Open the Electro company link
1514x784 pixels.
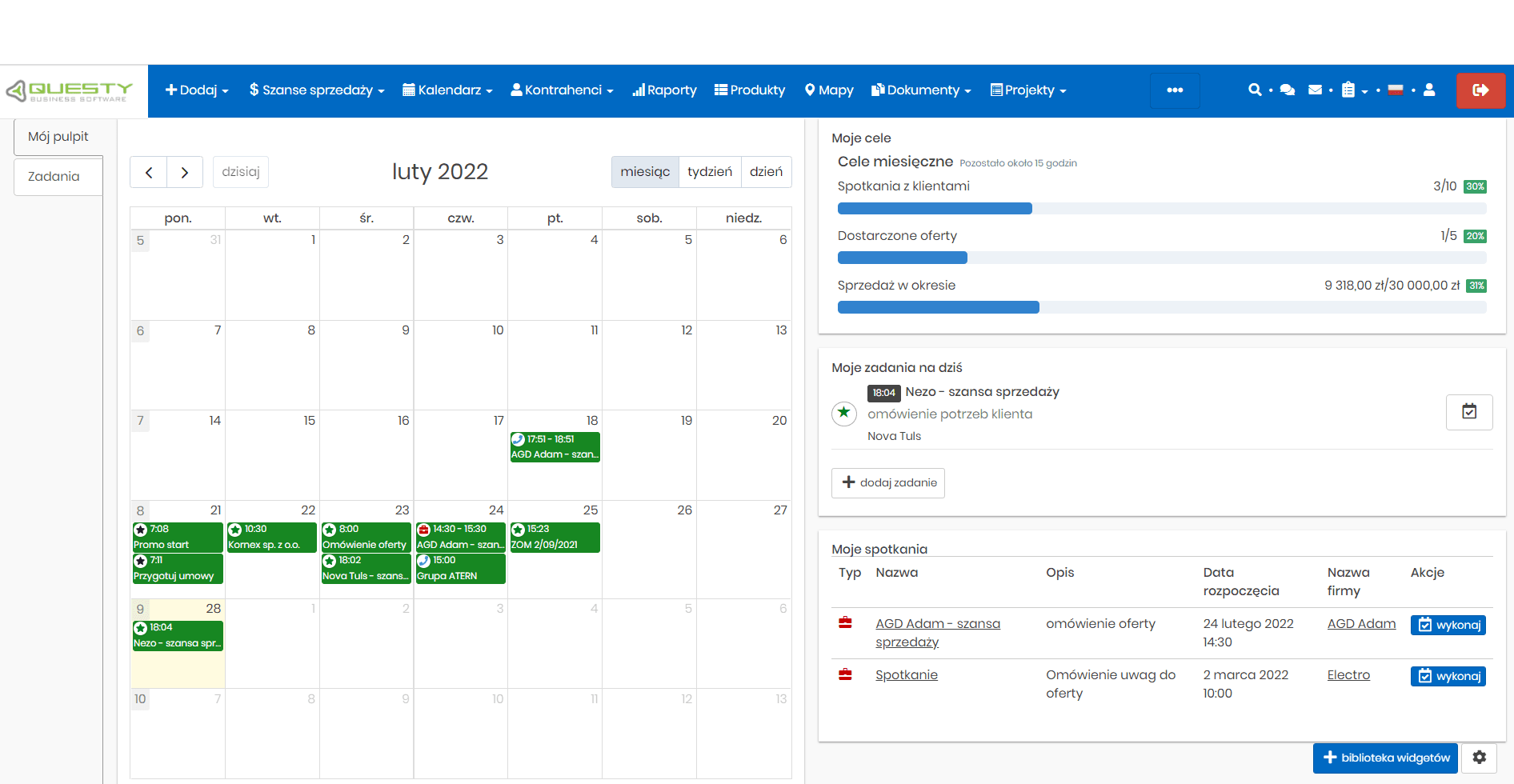coord(1348,675)
